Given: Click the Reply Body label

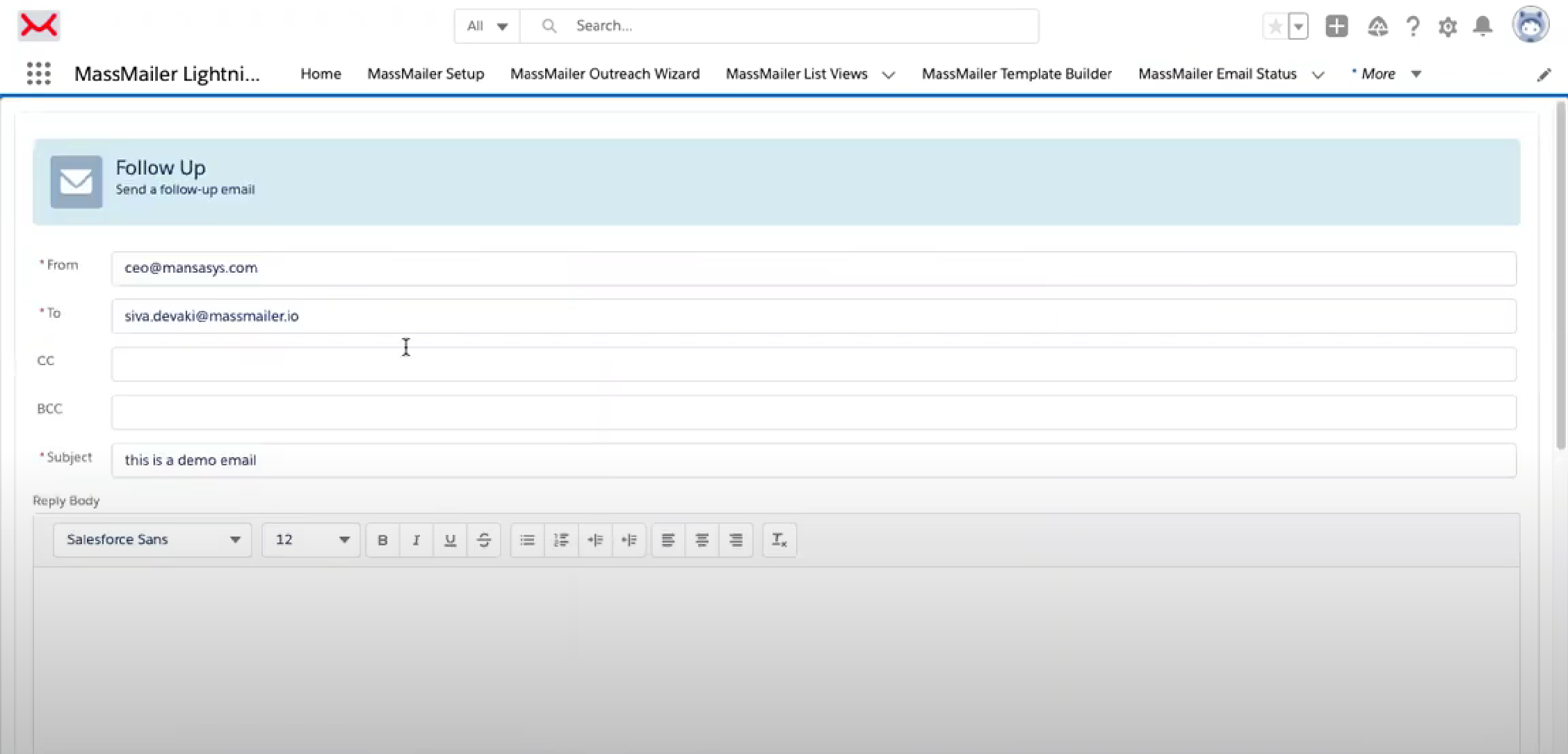Looking at the screenshot, I should [x=66, y=501].
